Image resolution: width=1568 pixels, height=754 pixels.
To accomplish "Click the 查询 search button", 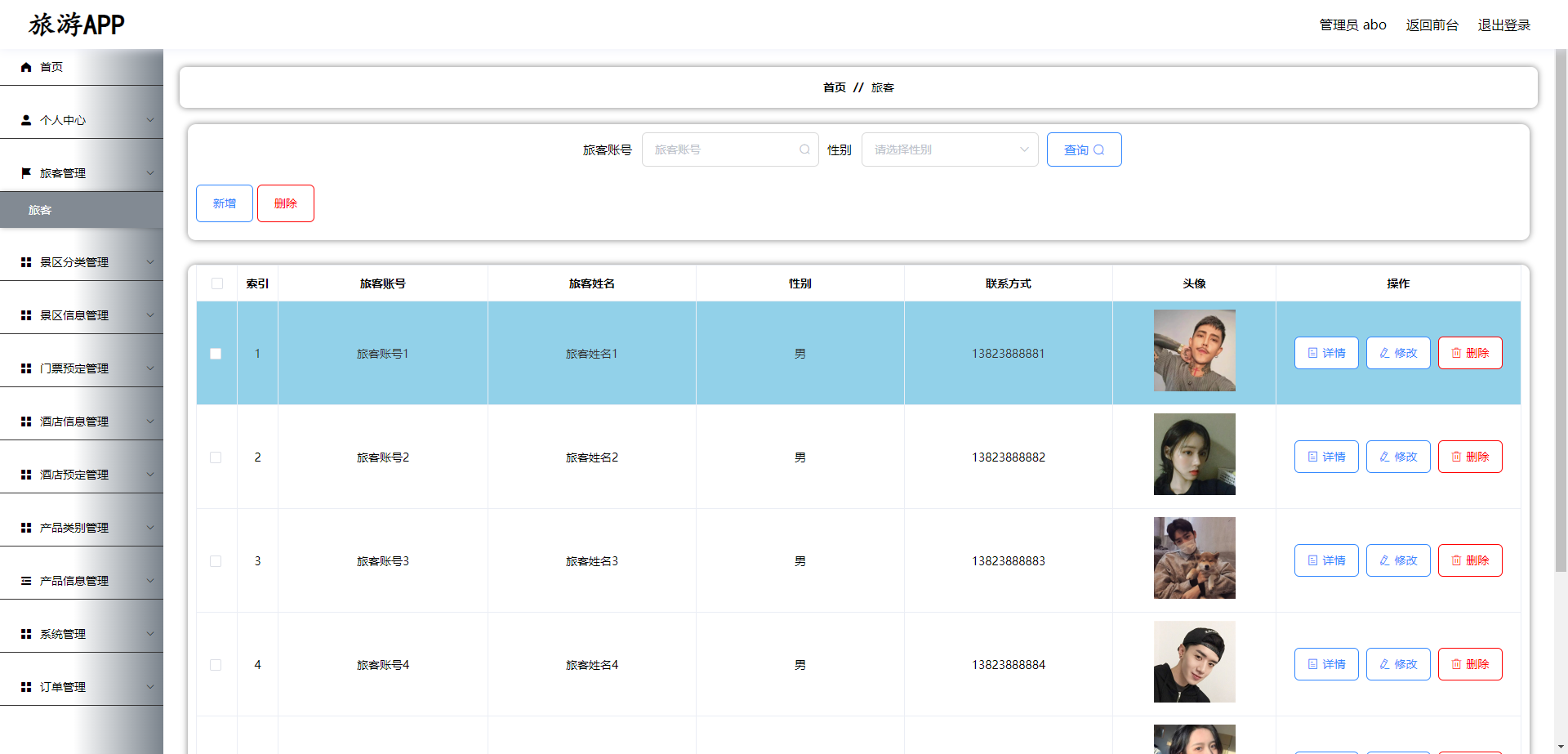I will [1084, 149].
